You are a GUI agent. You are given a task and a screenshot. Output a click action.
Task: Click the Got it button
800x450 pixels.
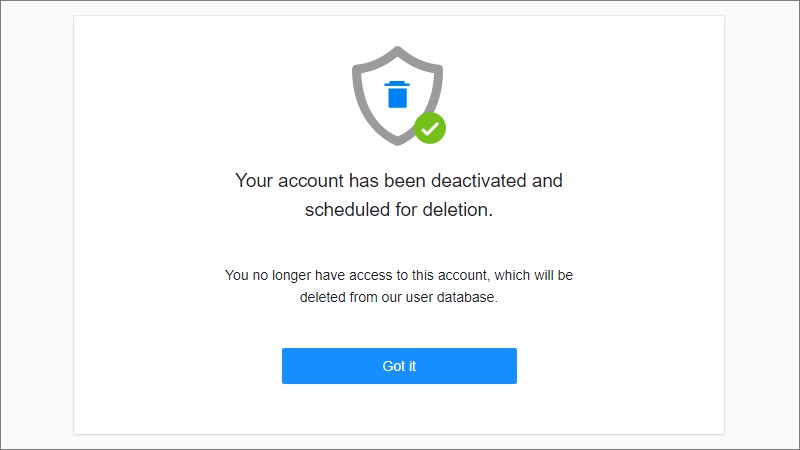pyautogui.click(x=399, y=366)
